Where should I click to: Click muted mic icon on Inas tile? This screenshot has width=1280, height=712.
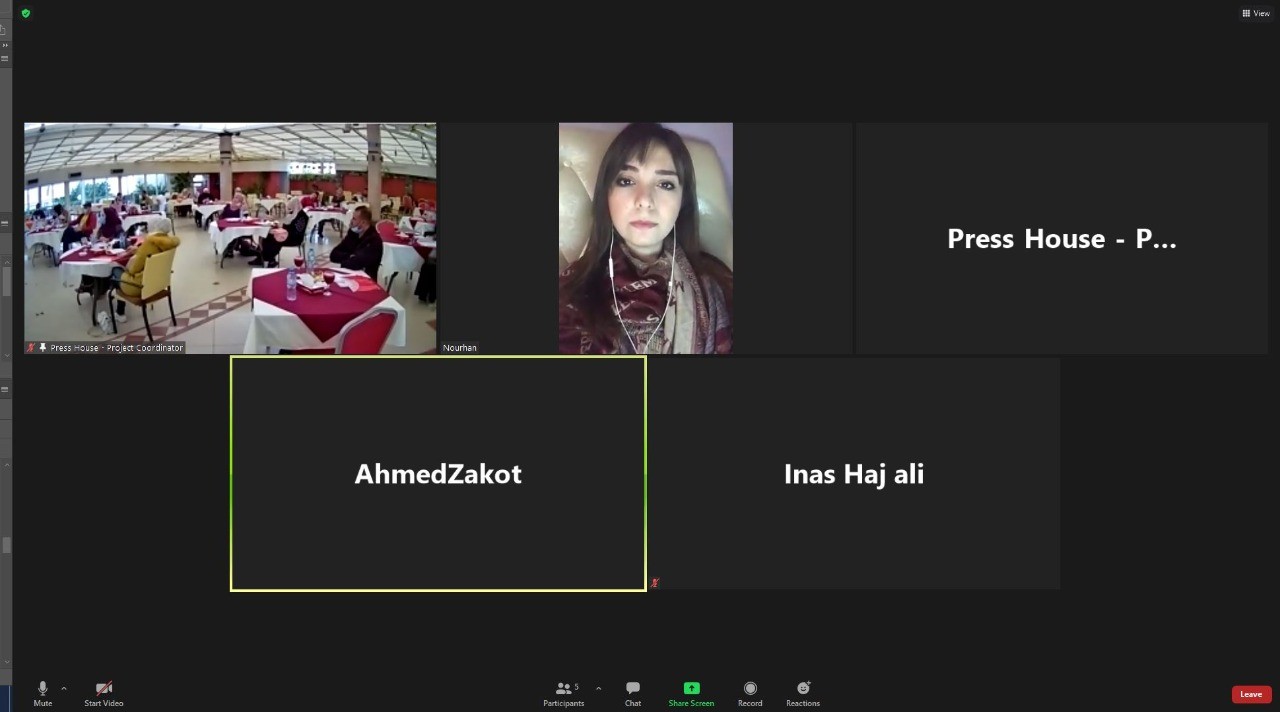[655, 582]
